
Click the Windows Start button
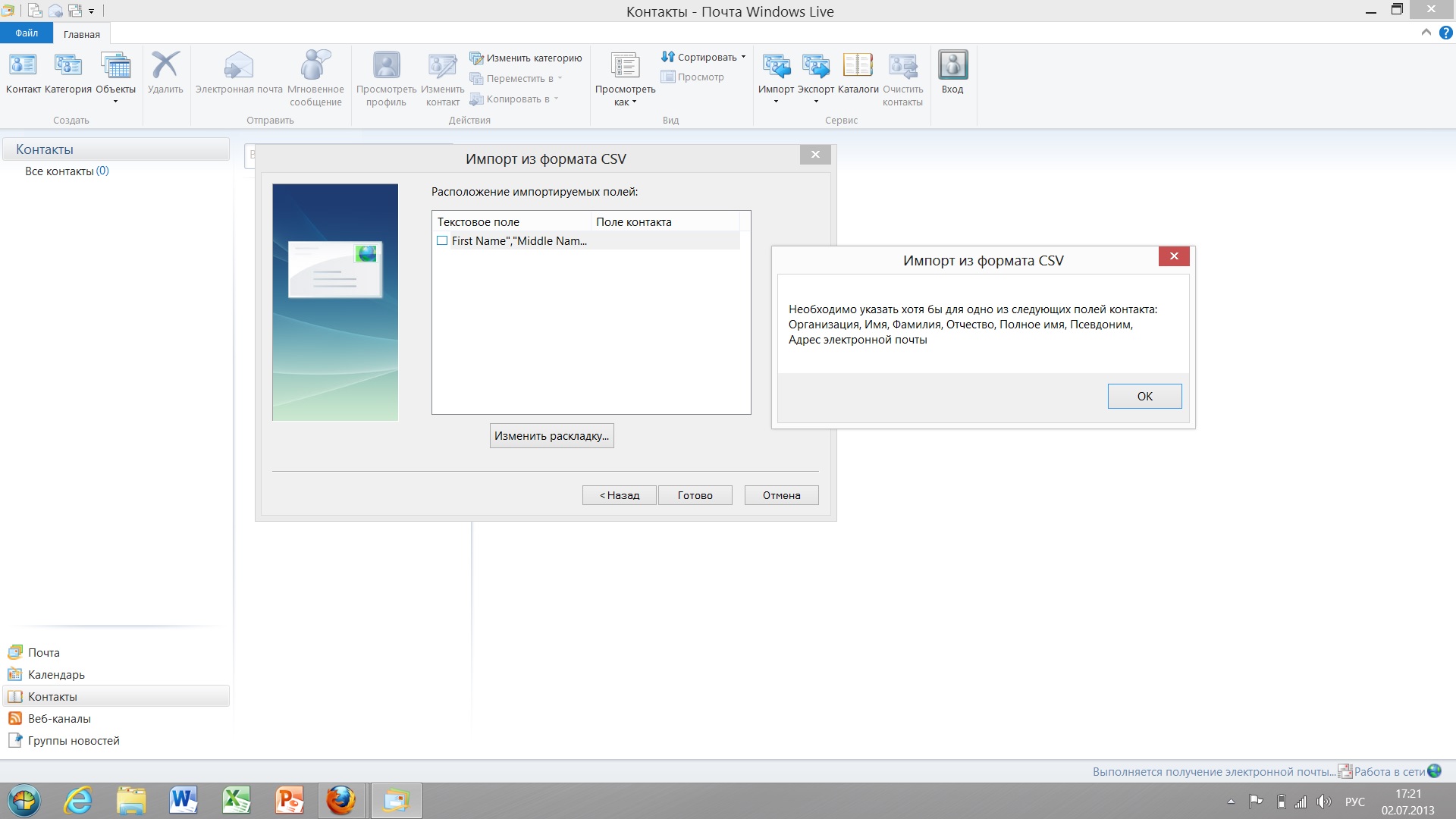[x=24, y=801]
